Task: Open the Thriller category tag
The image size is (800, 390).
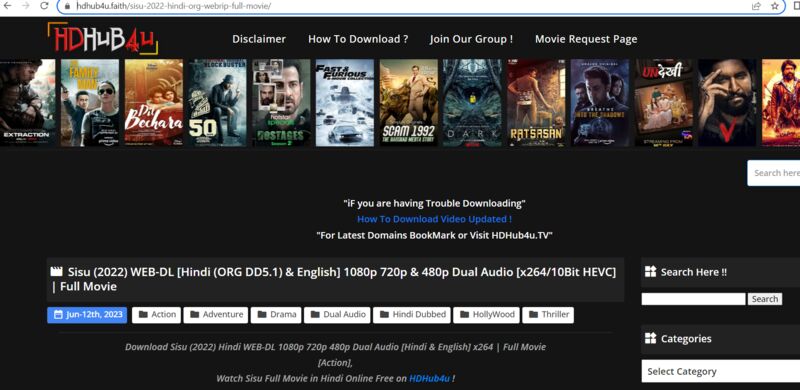Action: 548,314
